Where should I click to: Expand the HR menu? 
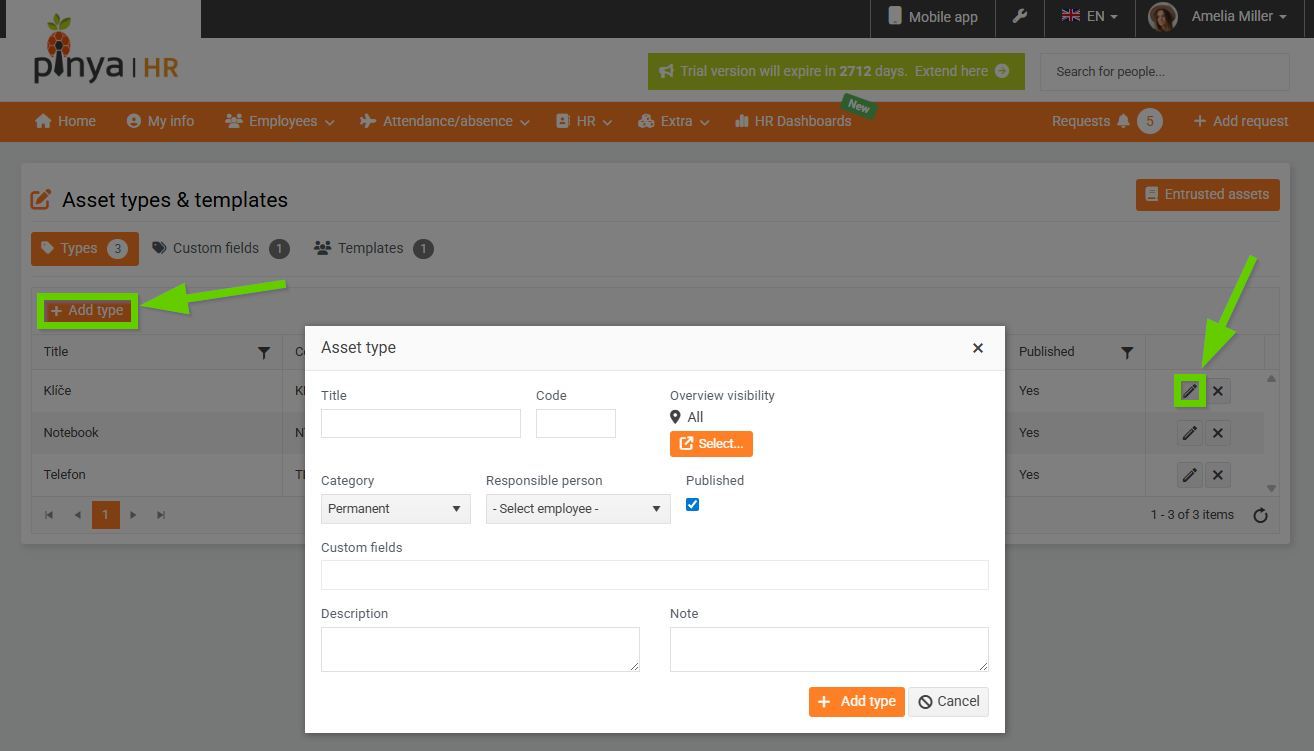(584, 121)
